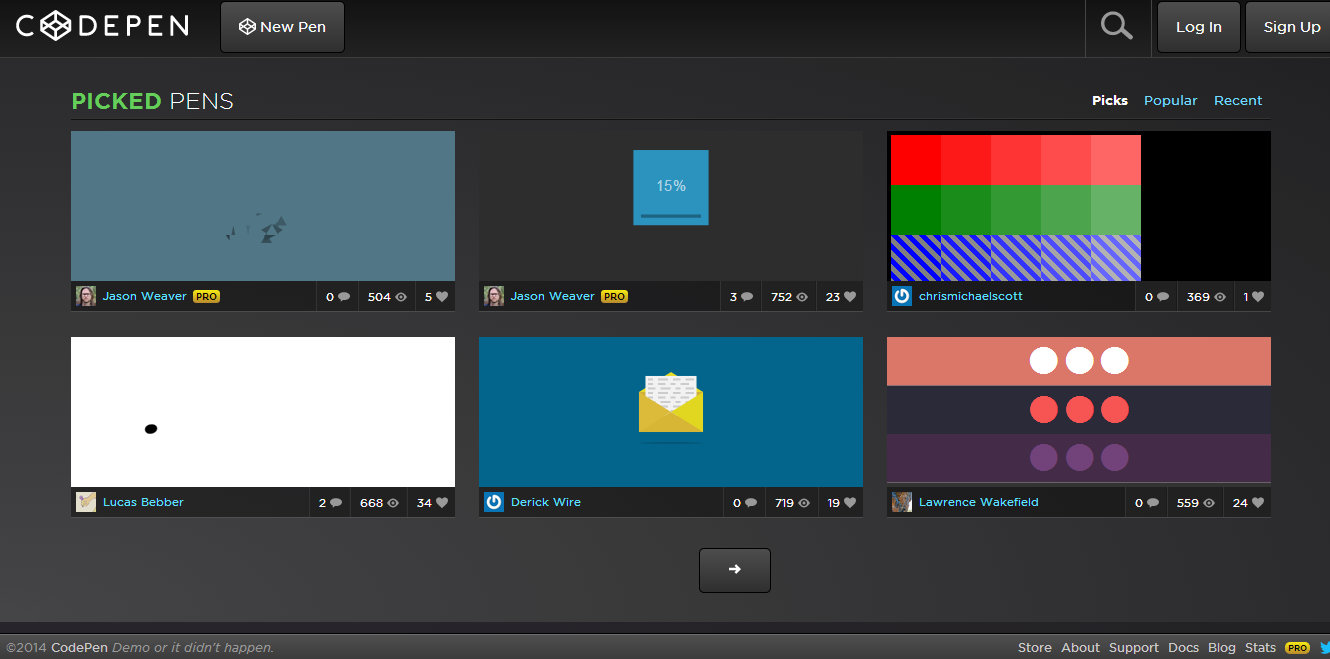Screen dimensions: 1330x659
Task: Switch to the Recent tab
Action: pos(1238,100)
